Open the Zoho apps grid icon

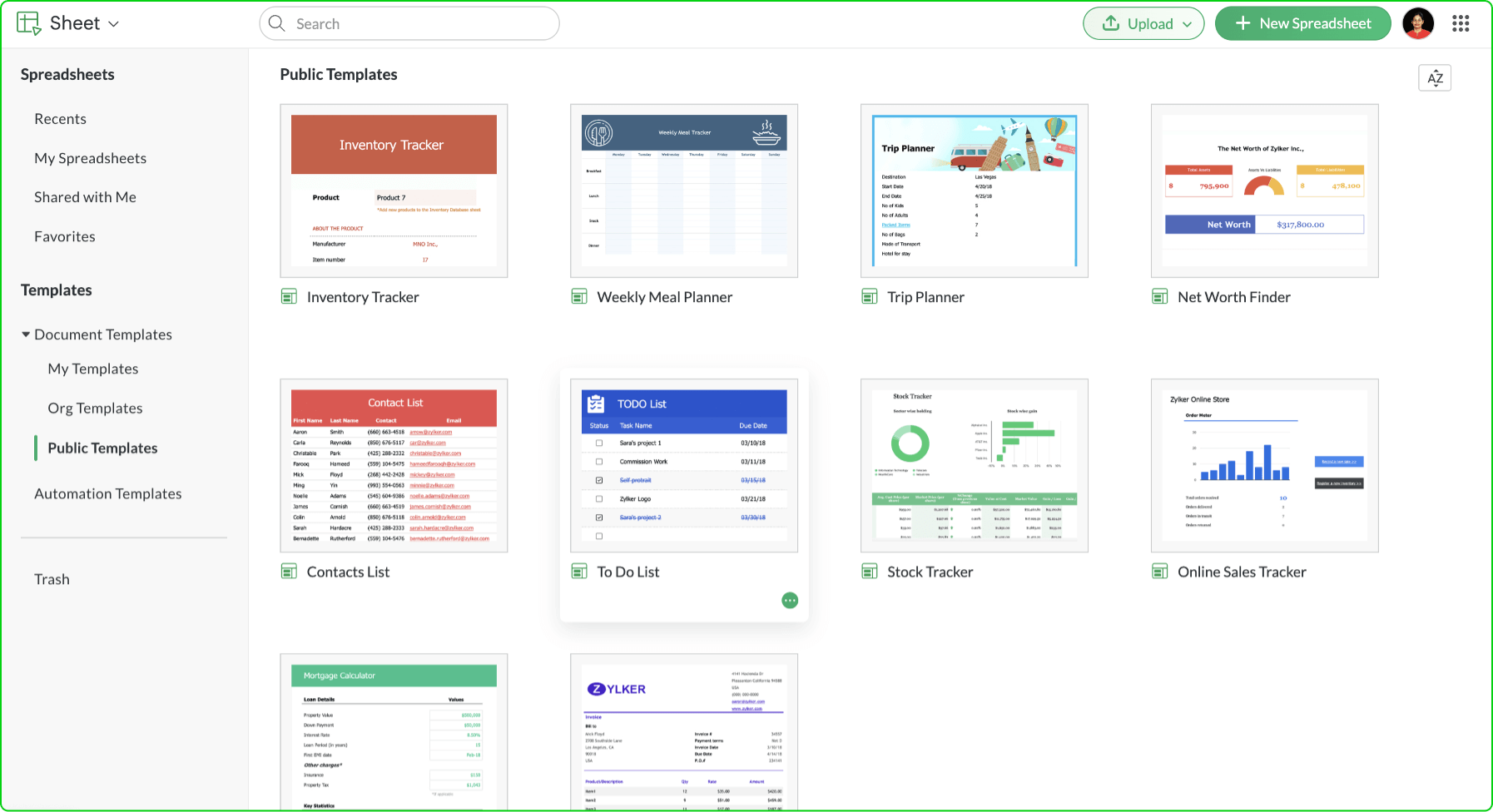click(x=1461, y=23)
